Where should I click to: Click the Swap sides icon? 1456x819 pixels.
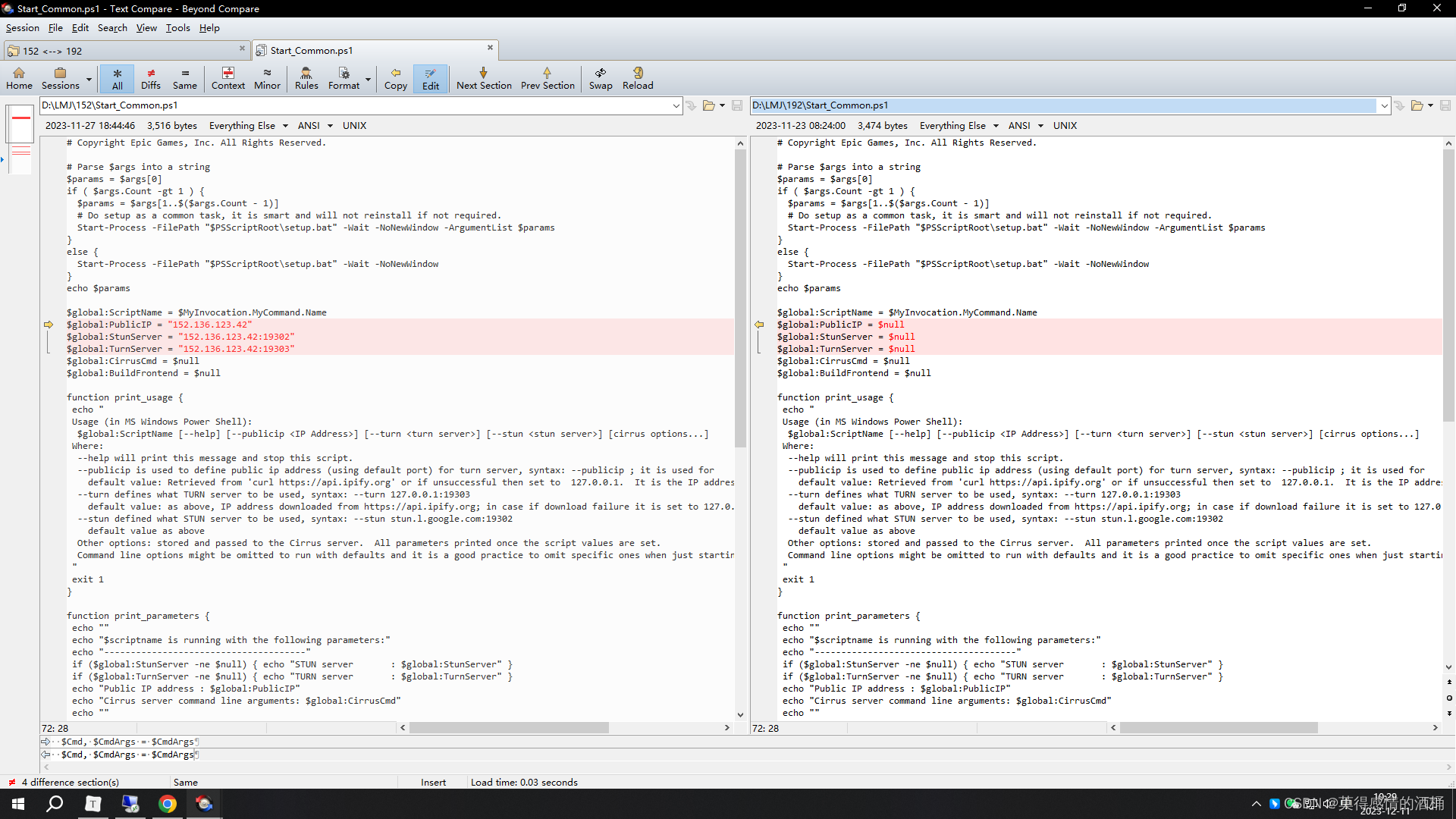(x=600, y=78)
